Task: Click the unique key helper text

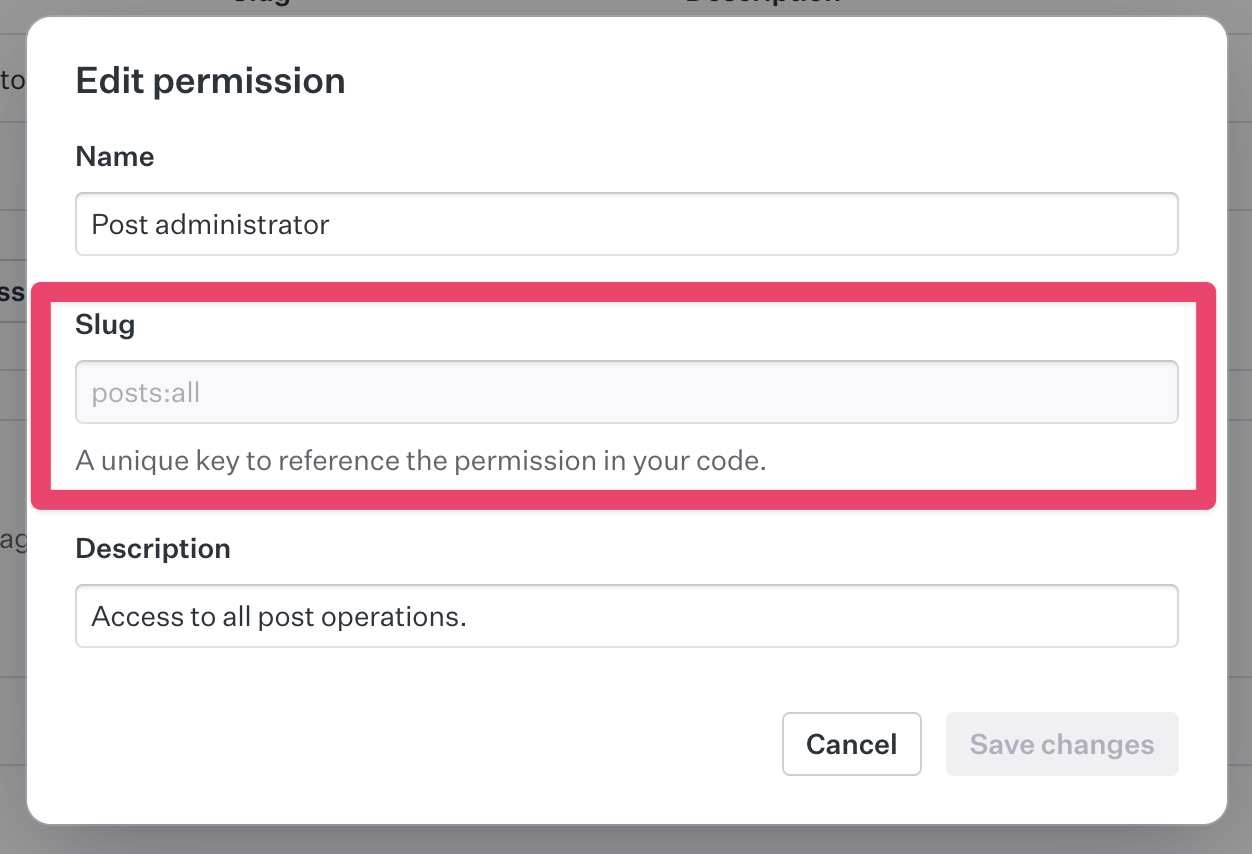Action: pos(421,460)
